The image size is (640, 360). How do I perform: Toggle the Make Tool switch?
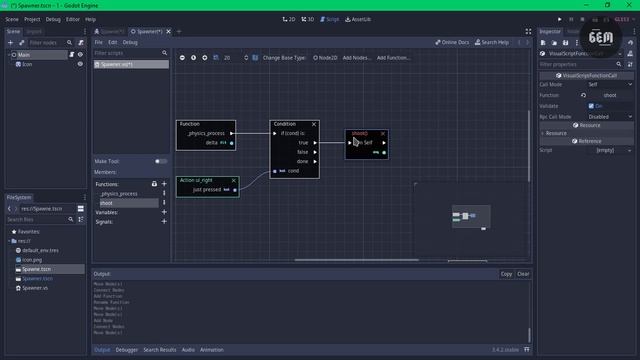(161, 161)
